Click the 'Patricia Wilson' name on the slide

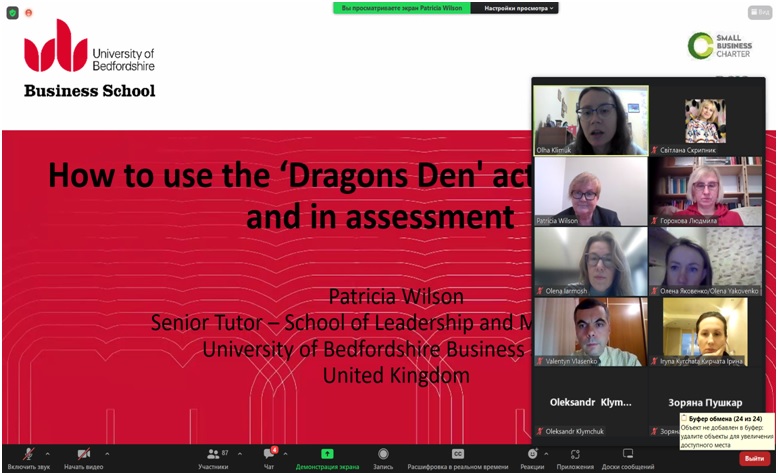396,296
